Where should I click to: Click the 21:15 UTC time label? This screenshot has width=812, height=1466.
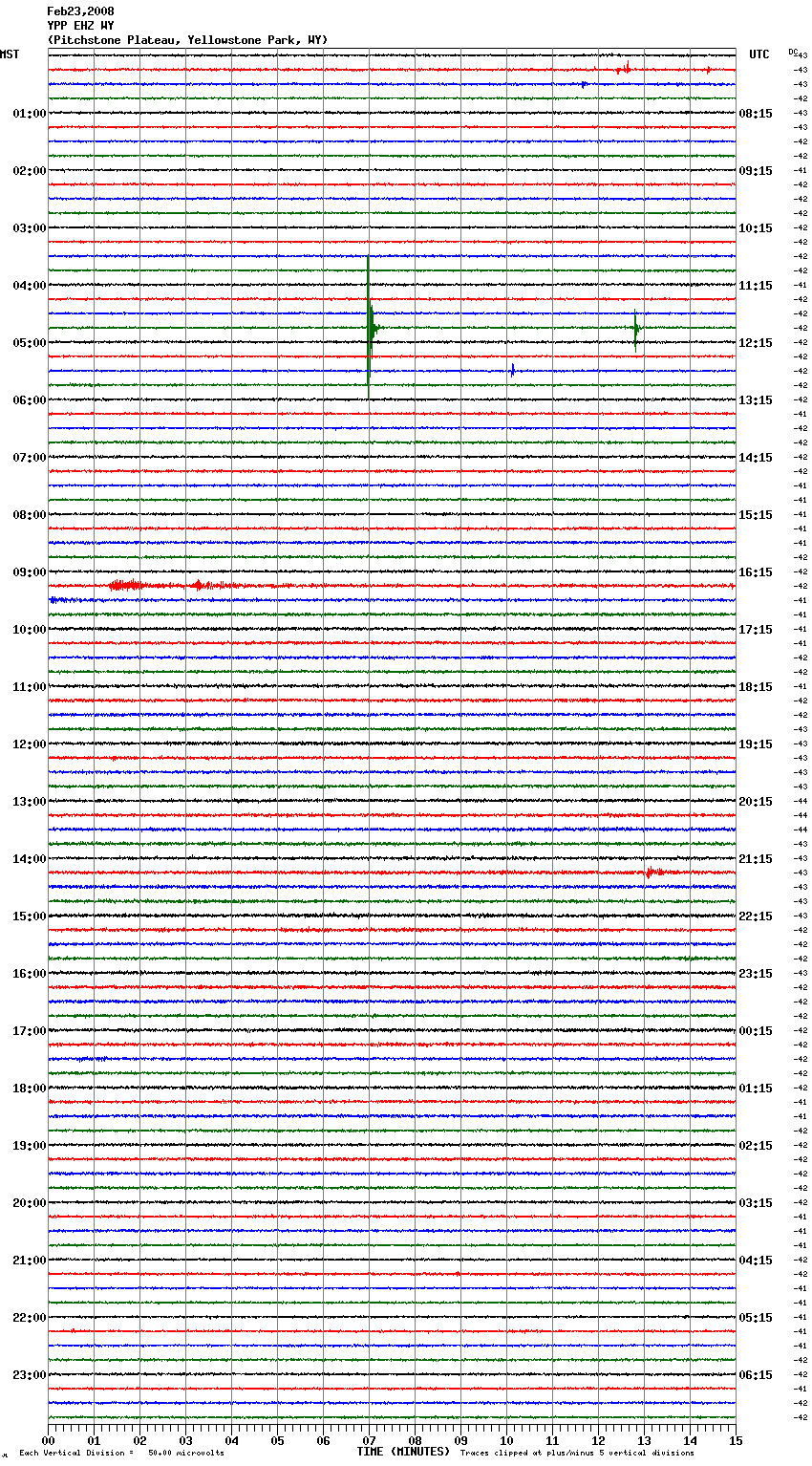(756, 859)
